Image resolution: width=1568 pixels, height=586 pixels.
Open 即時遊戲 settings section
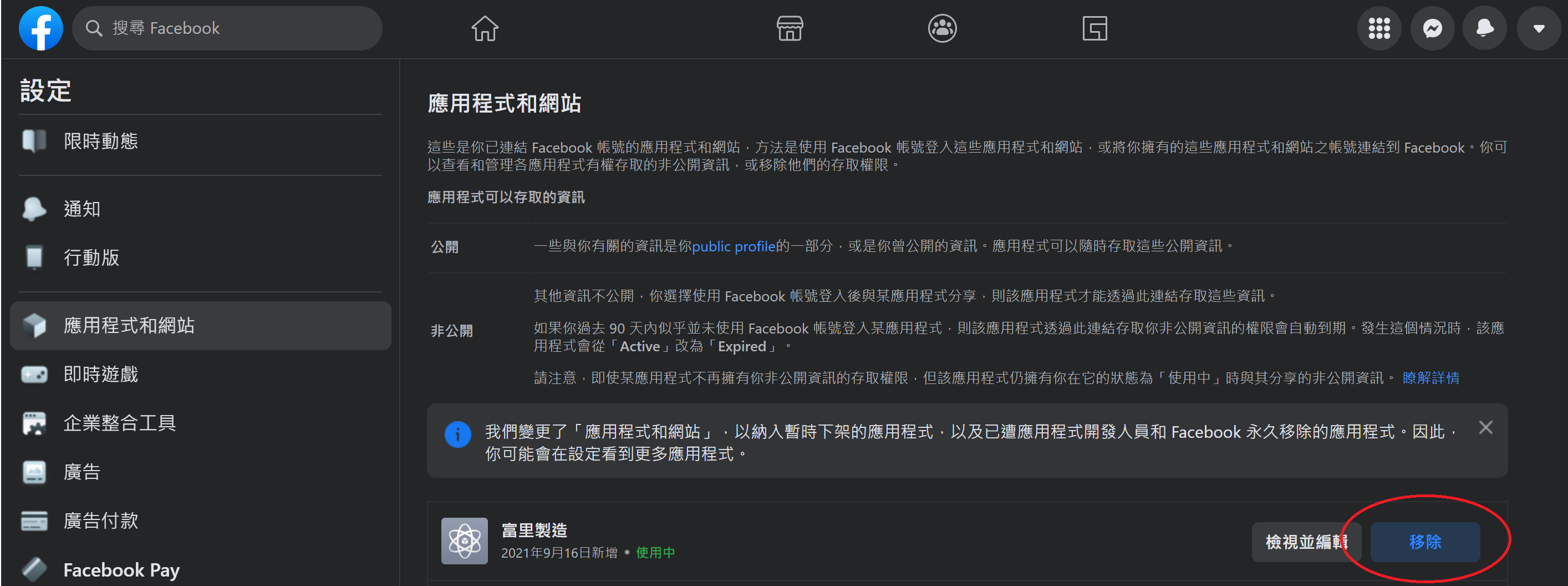click(x=101, y=374)
